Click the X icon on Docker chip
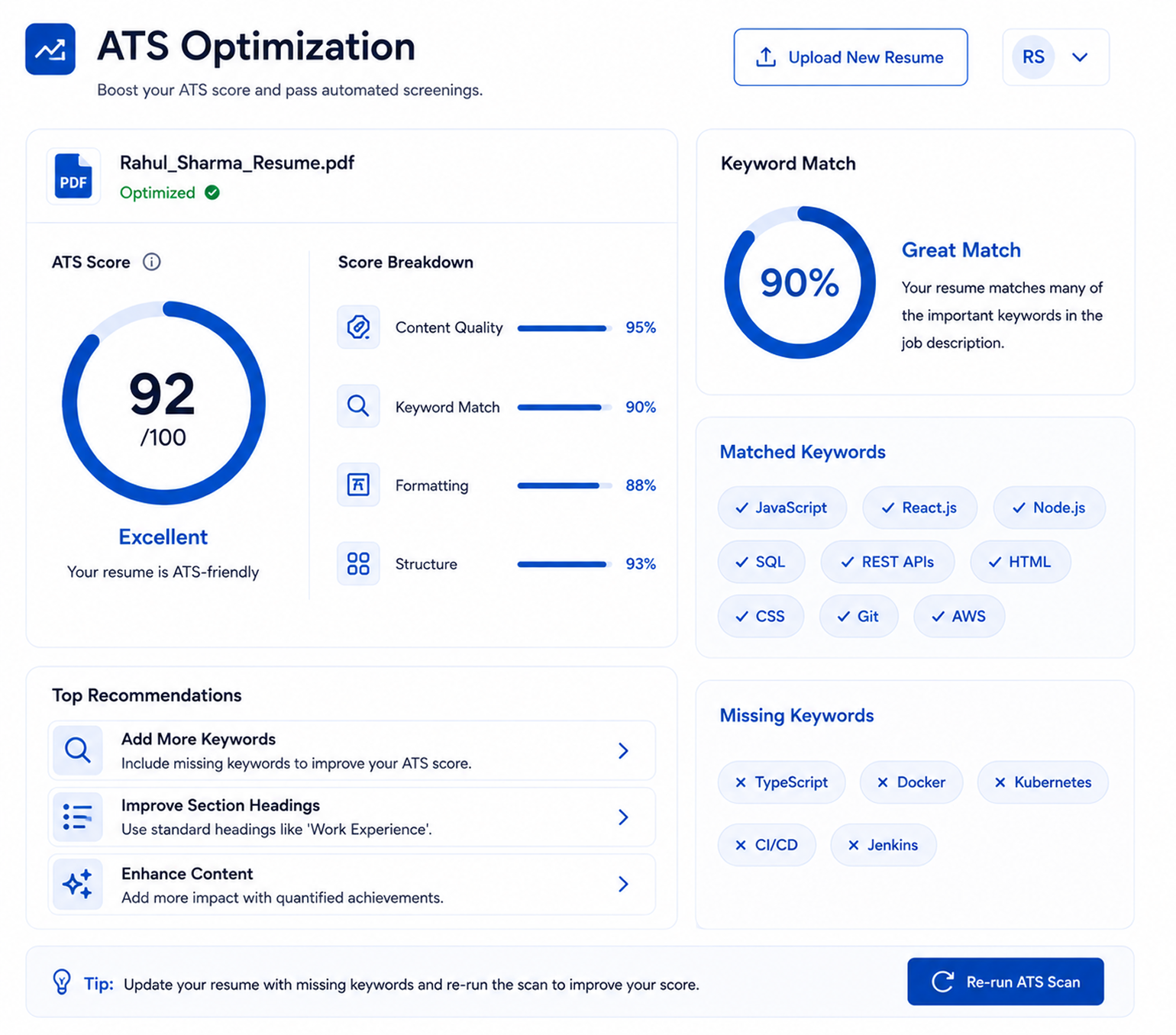Viewport: 1176px width, 1035px height. 882,782
